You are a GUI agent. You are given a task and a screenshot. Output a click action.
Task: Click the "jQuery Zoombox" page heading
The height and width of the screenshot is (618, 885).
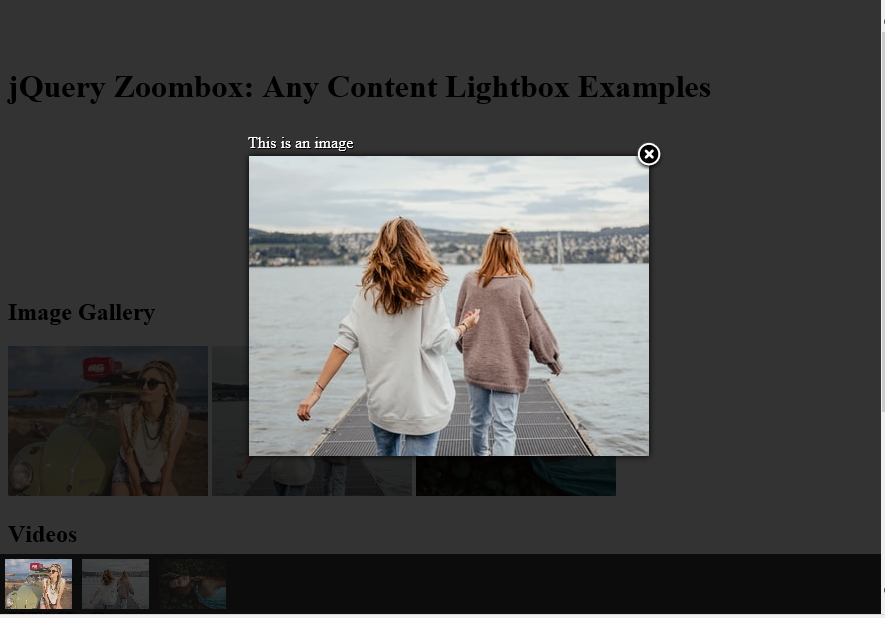point(359,87)
